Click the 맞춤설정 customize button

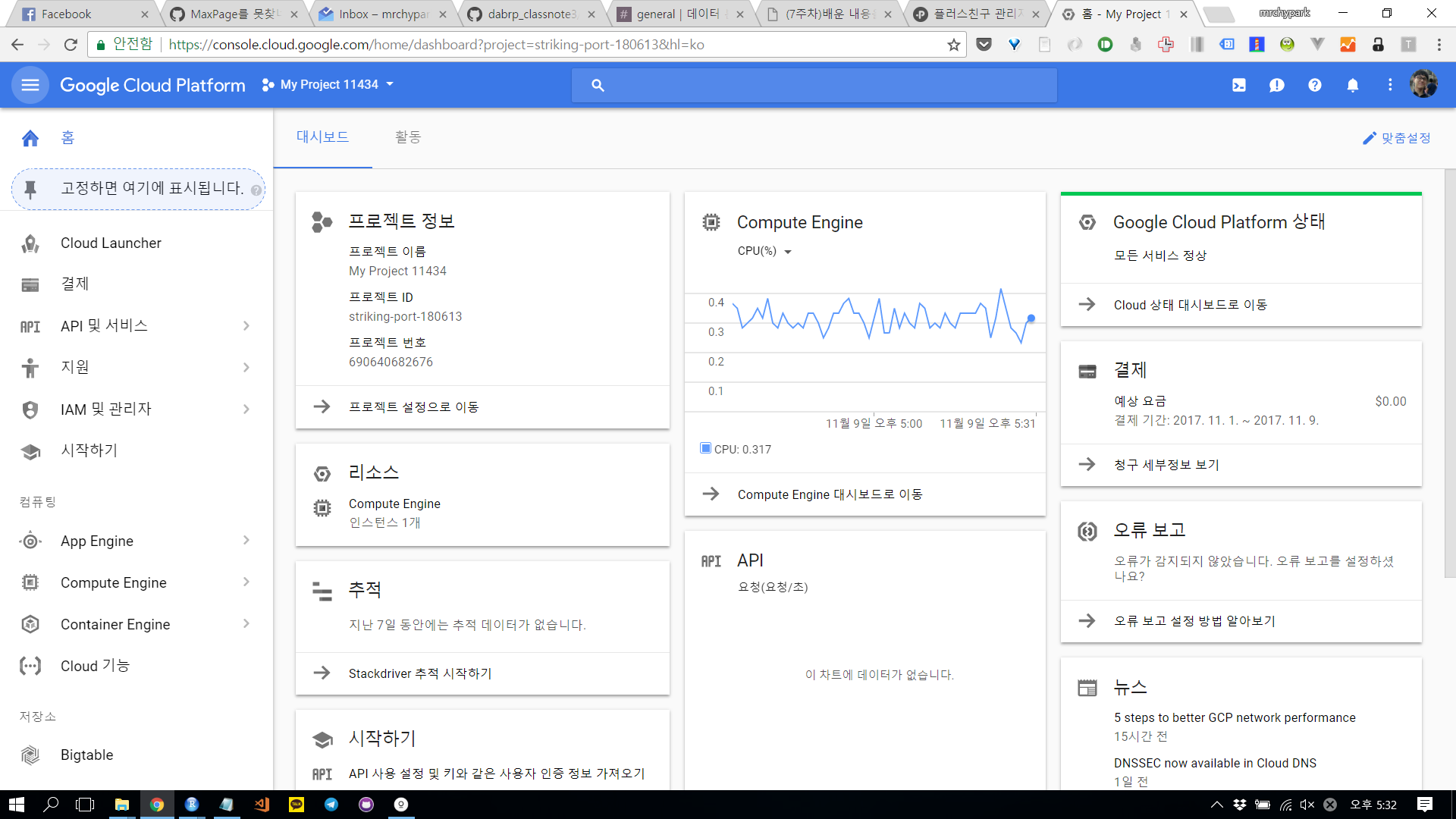[x=1396, y=138]
